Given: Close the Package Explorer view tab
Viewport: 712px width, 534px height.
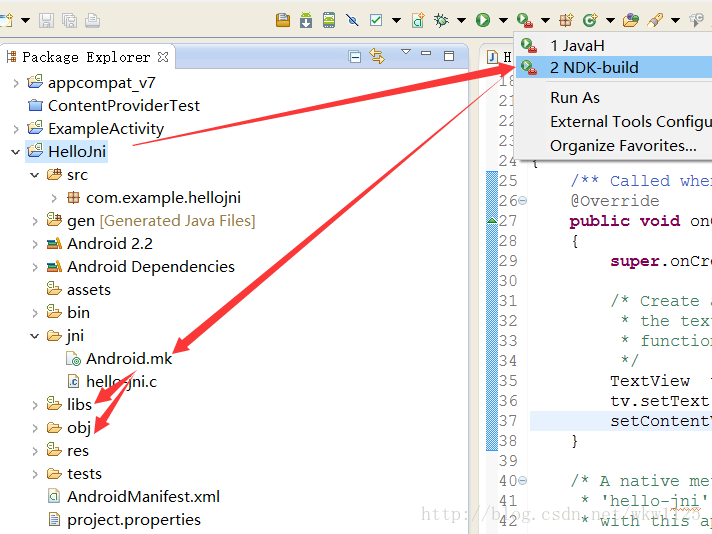Looking at the screenshot, I should (163, 57).
